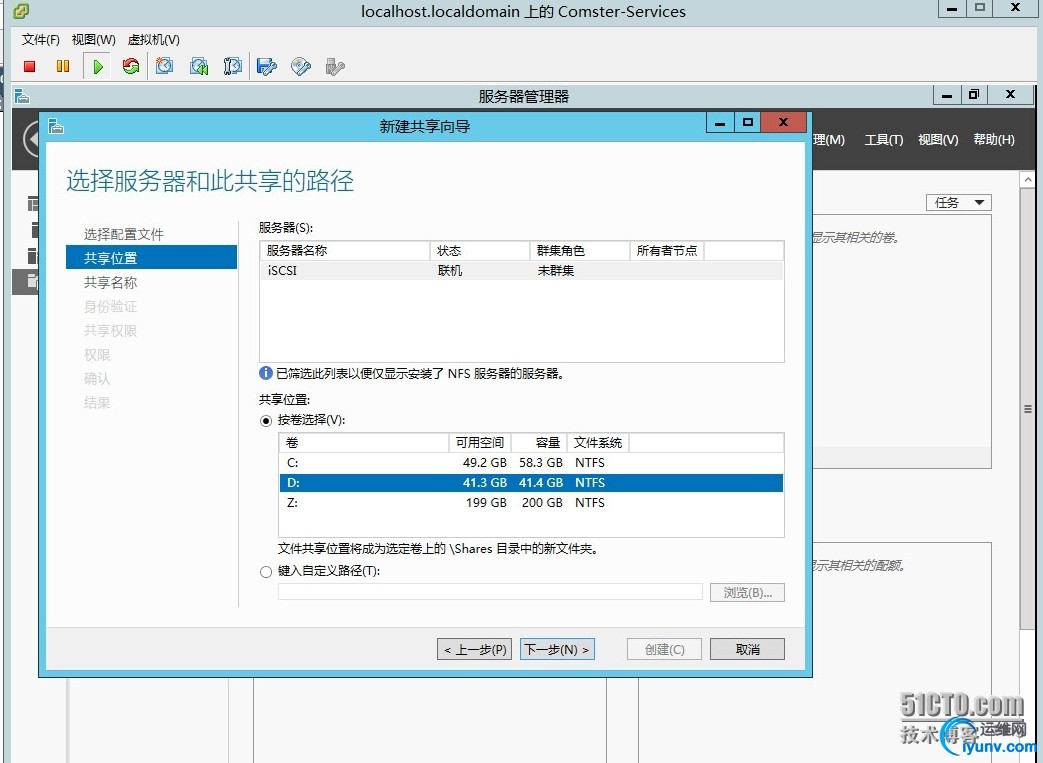Click the red stop VM toolbar icon
The width and height of the screenshot is (1043, 763).
[x=29, y=66]
